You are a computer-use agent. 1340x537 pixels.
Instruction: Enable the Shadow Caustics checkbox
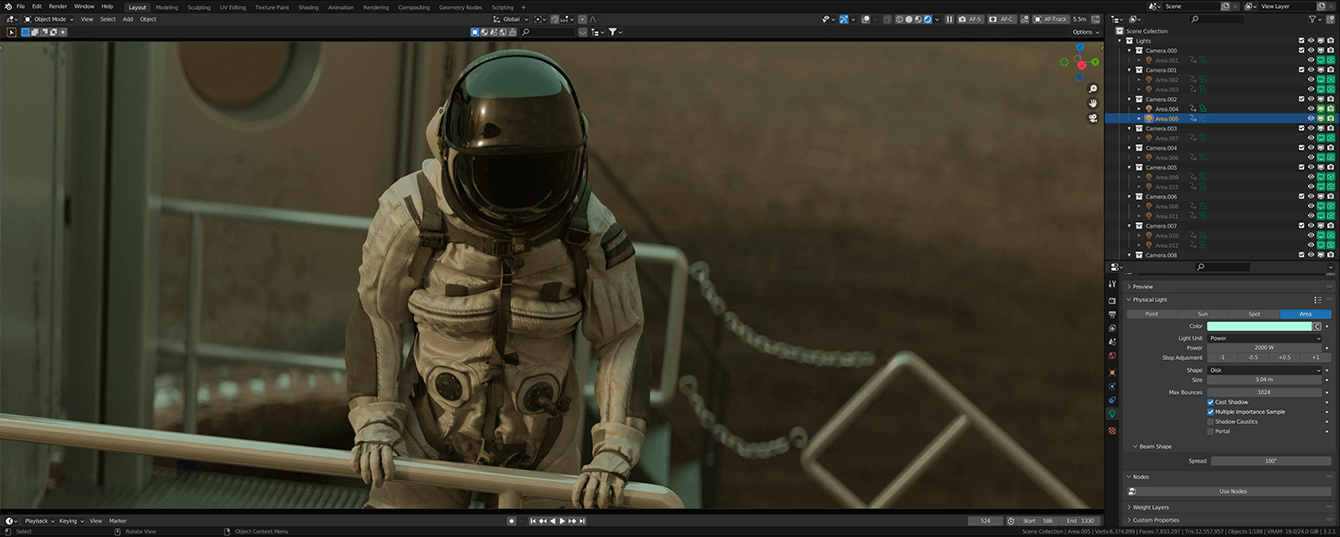(1211, 422)
